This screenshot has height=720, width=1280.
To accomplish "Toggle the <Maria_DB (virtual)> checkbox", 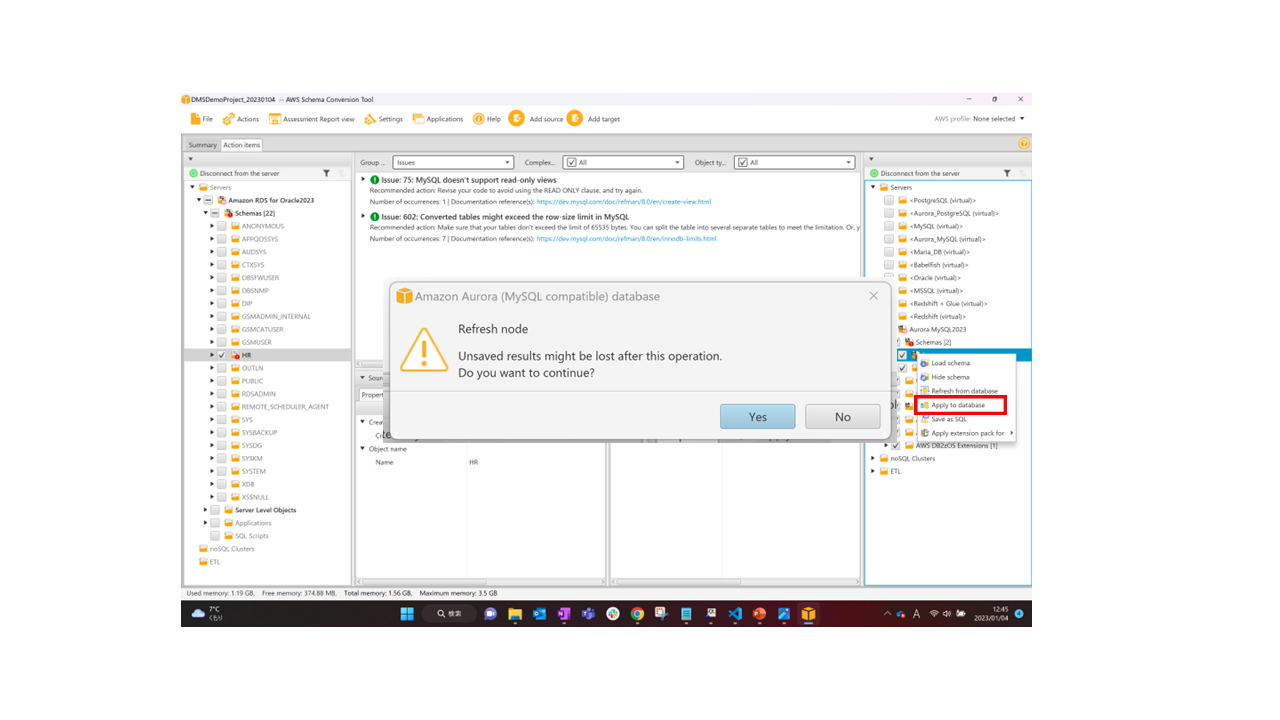I will [x=889, y=252].
